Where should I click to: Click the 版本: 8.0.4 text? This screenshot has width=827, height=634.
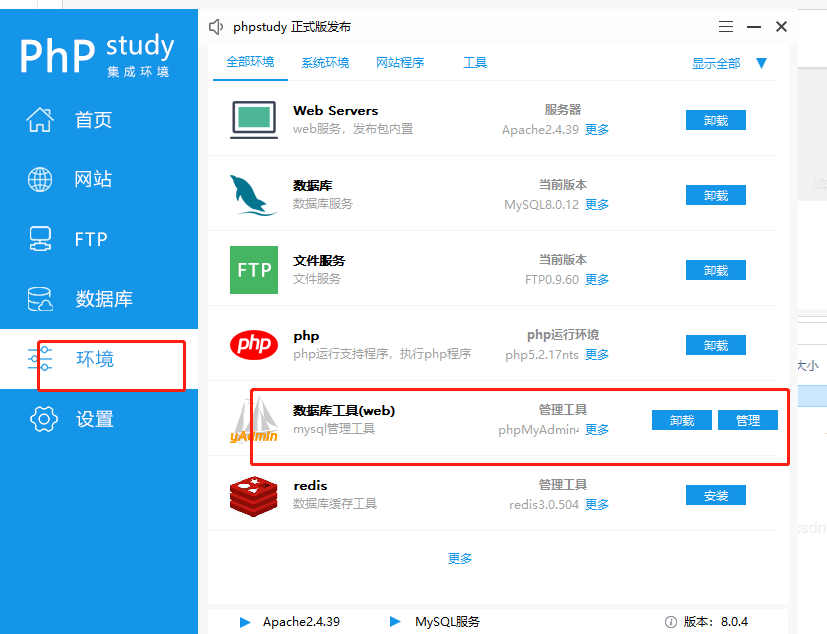click(716, 622)
